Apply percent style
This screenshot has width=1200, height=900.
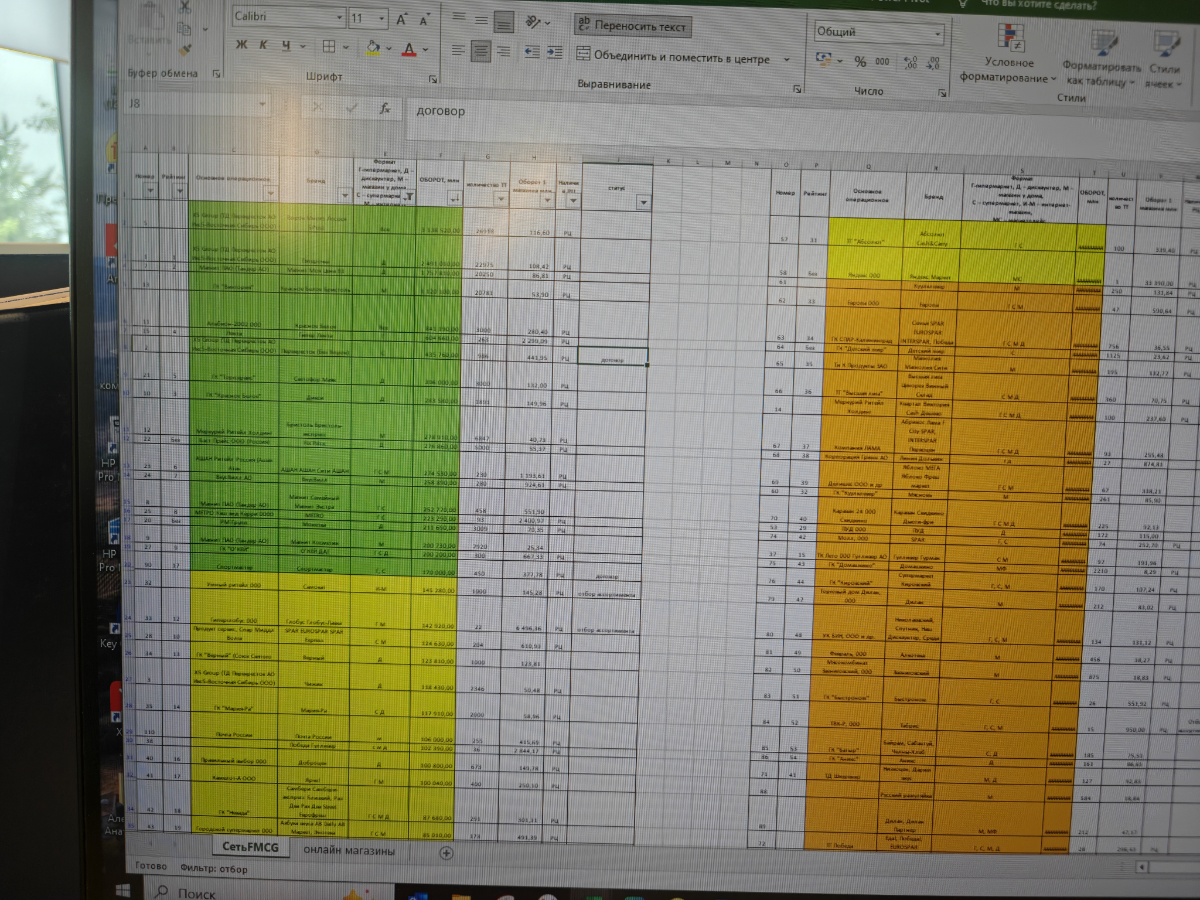[x=860, y=62]
